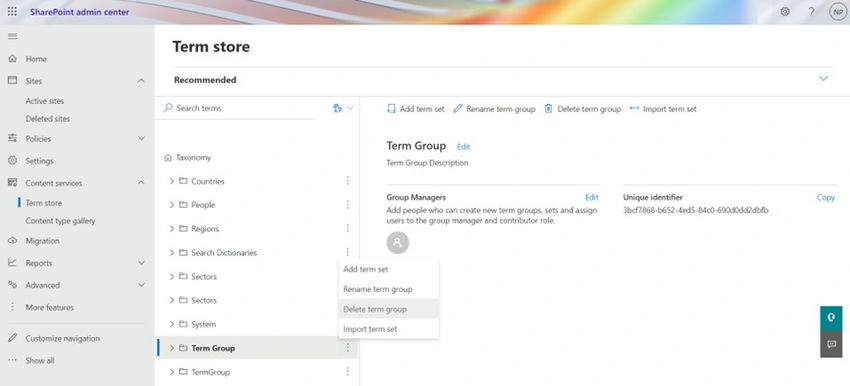Open more options for Term Group
850x386 pixels.
click(347, 348)
